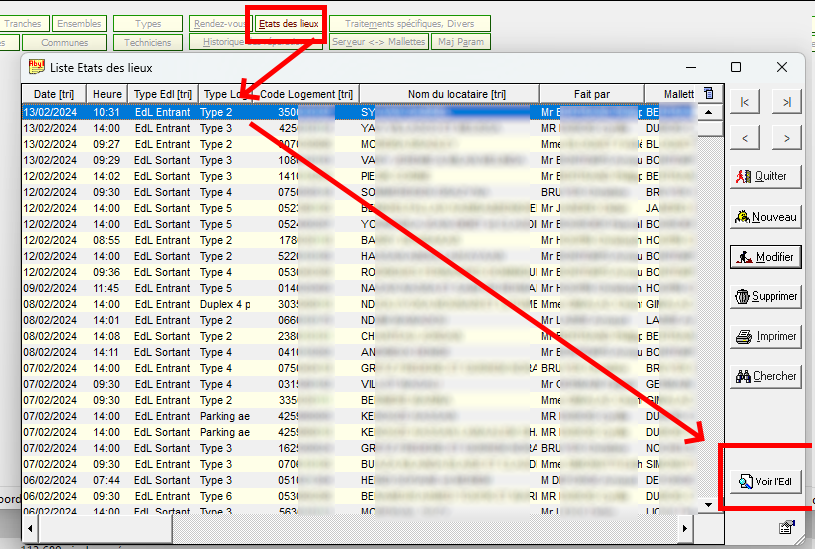The height and width of the screenshot is (549, 815).
Task: Sort by Nom du locataire [tri] header
Action: pos(456,94)
